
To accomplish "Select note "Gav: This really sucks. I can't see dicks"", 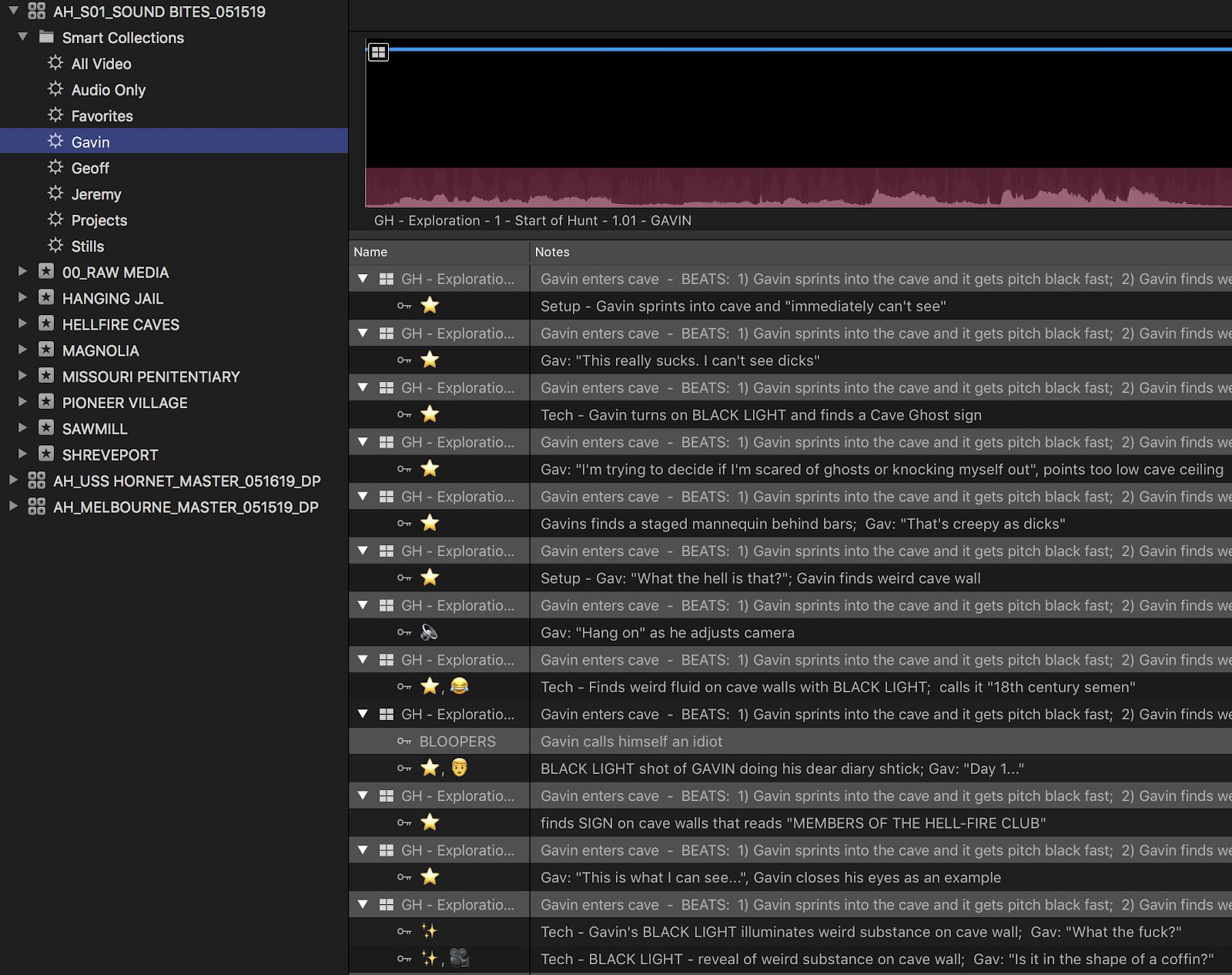I will 680,360.
